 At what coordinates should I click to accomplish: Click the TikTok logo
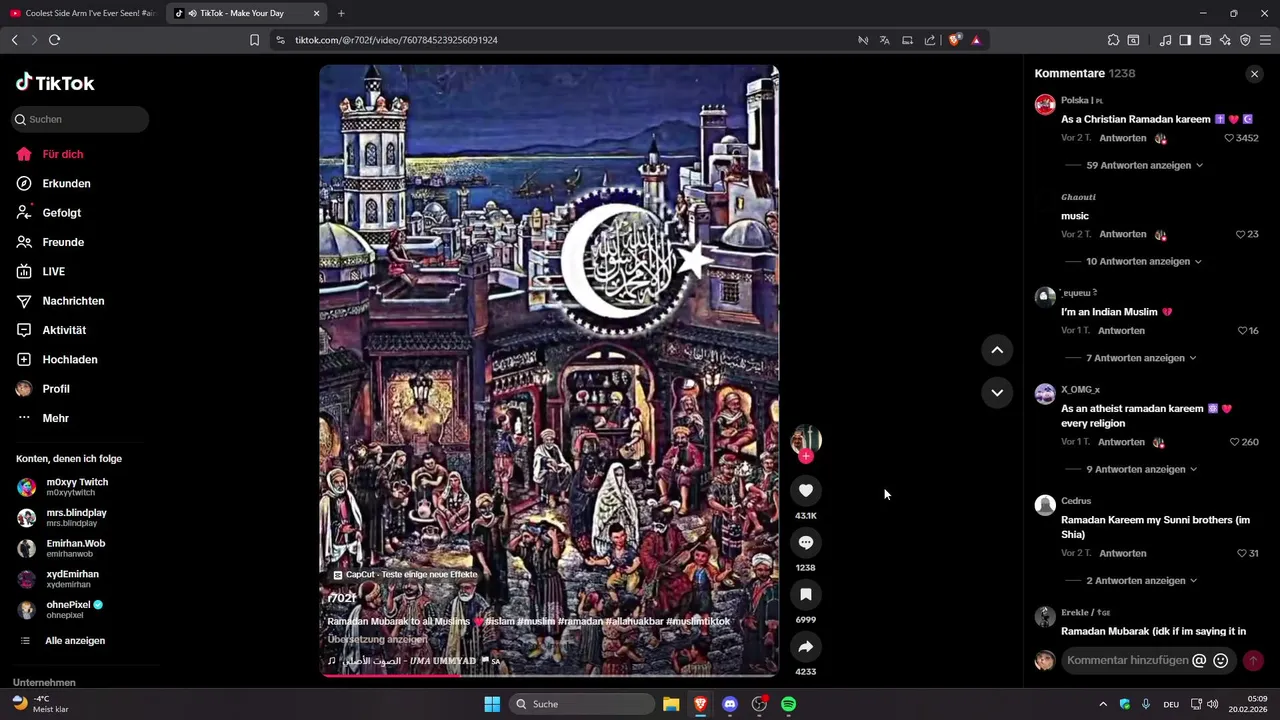point(55,83)
